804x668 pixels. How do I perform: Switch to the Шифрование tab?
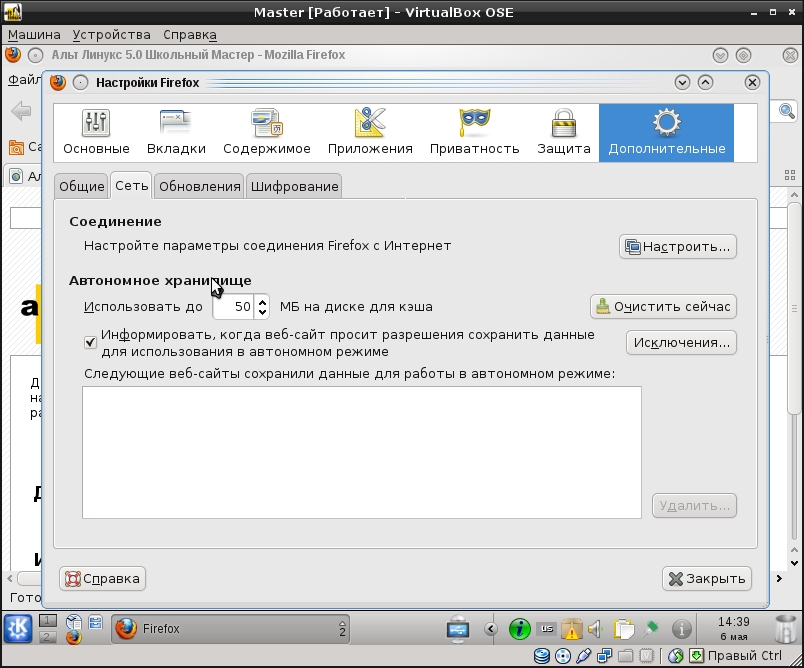294,186
